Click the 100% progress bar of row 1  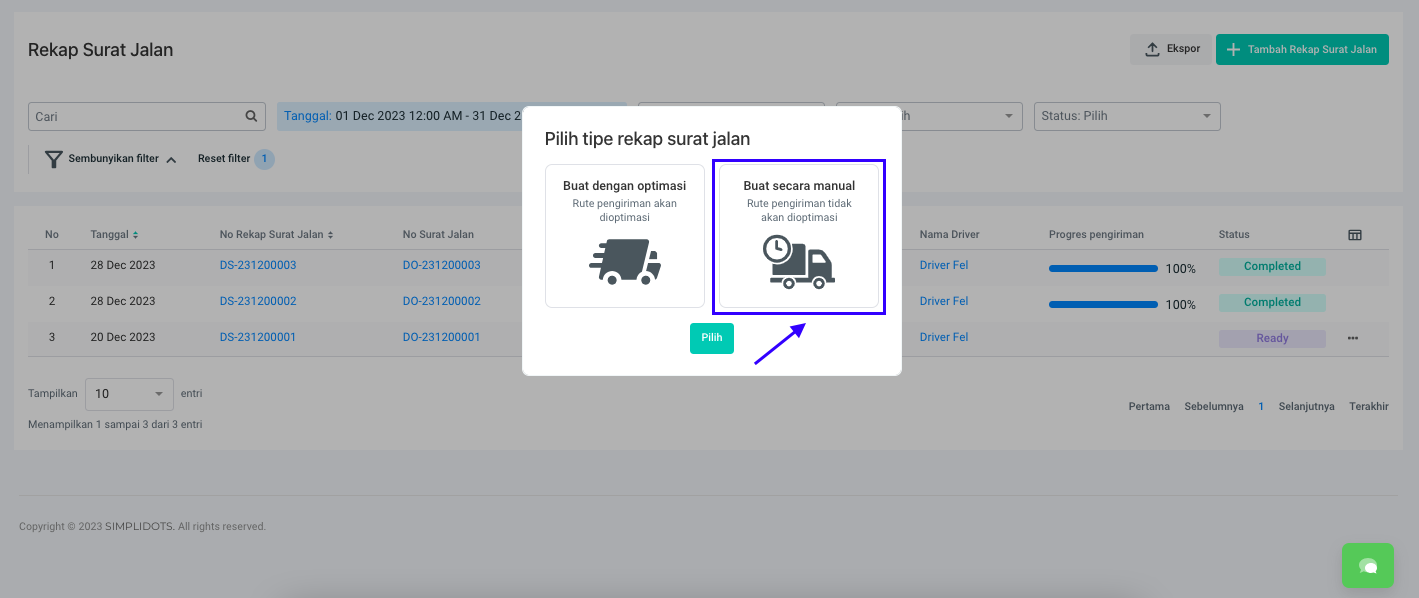[1103, 268]
